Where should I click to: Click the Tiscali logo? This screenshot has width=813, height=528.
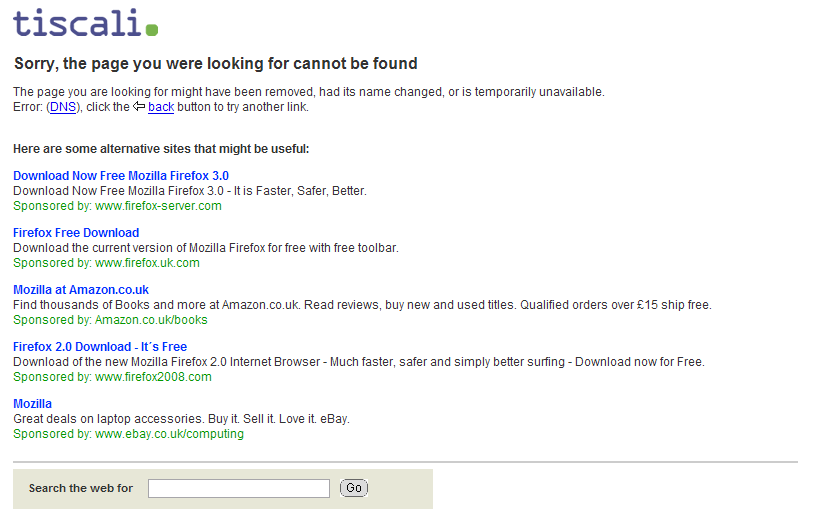click(85, 22)
